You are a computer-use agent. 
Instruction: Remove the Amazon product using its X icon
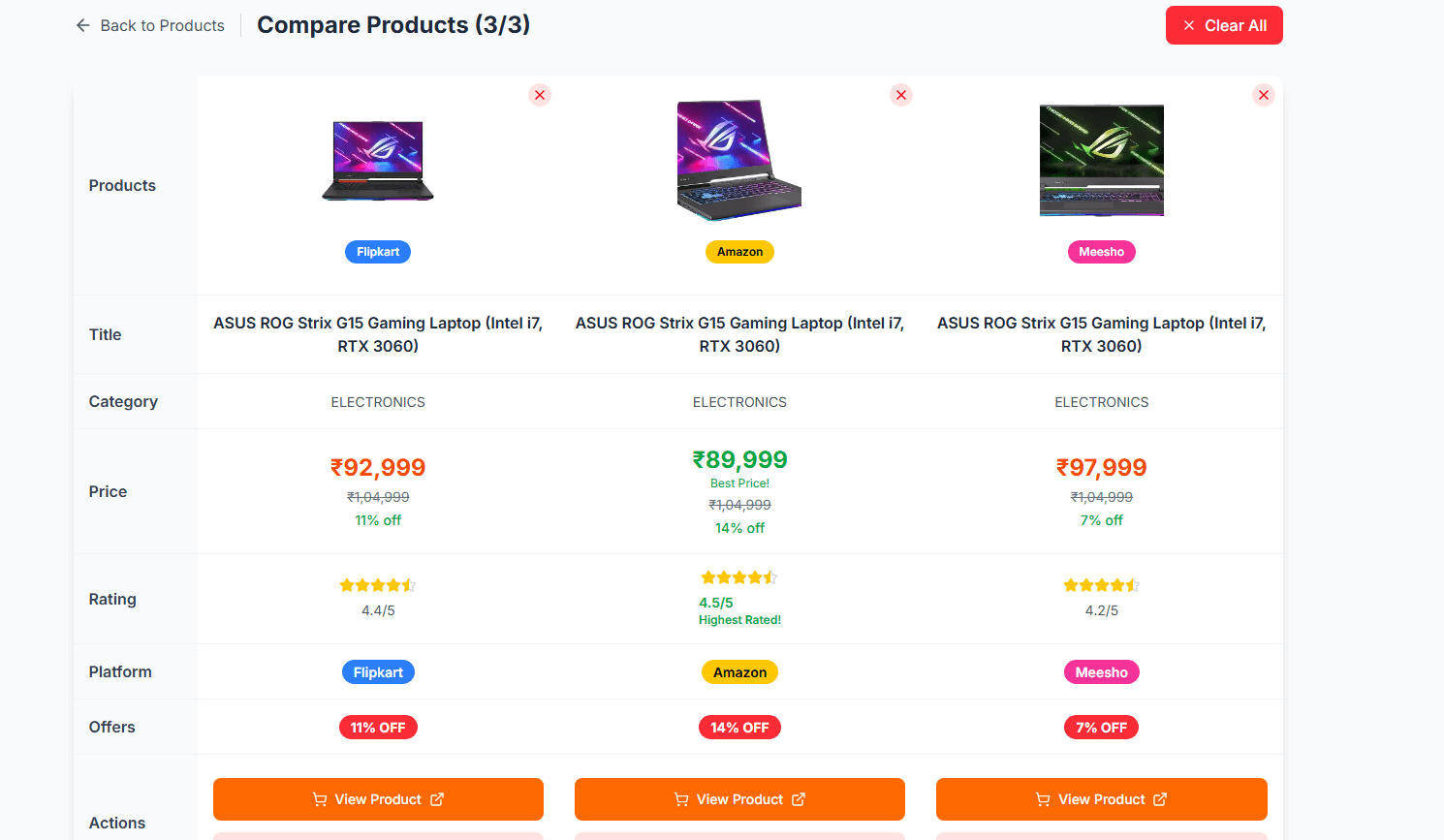901,95
